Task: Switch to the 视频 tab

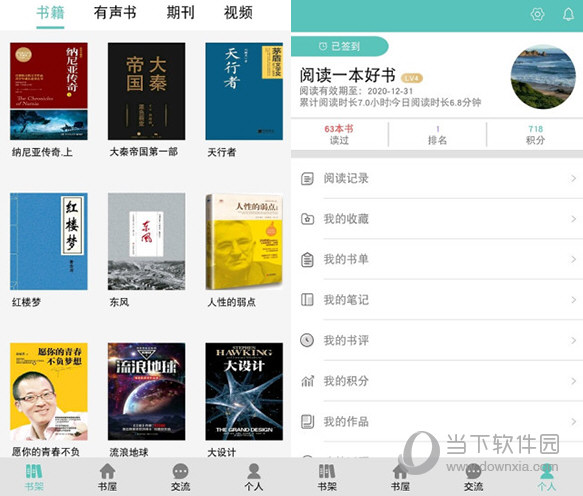Action: tap(238, 13)
